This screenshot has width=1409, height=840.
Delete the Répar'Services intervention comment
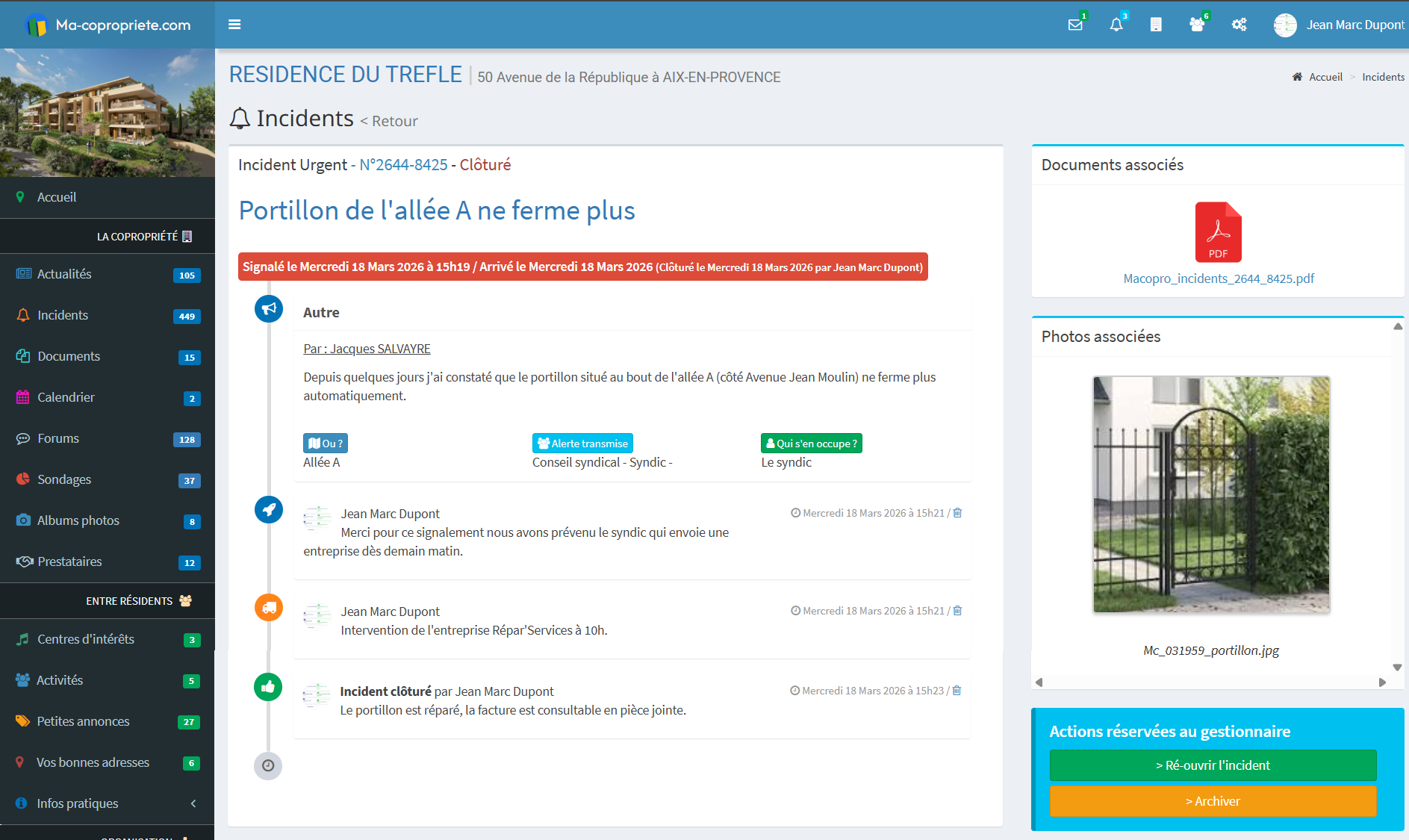[957, 611]
